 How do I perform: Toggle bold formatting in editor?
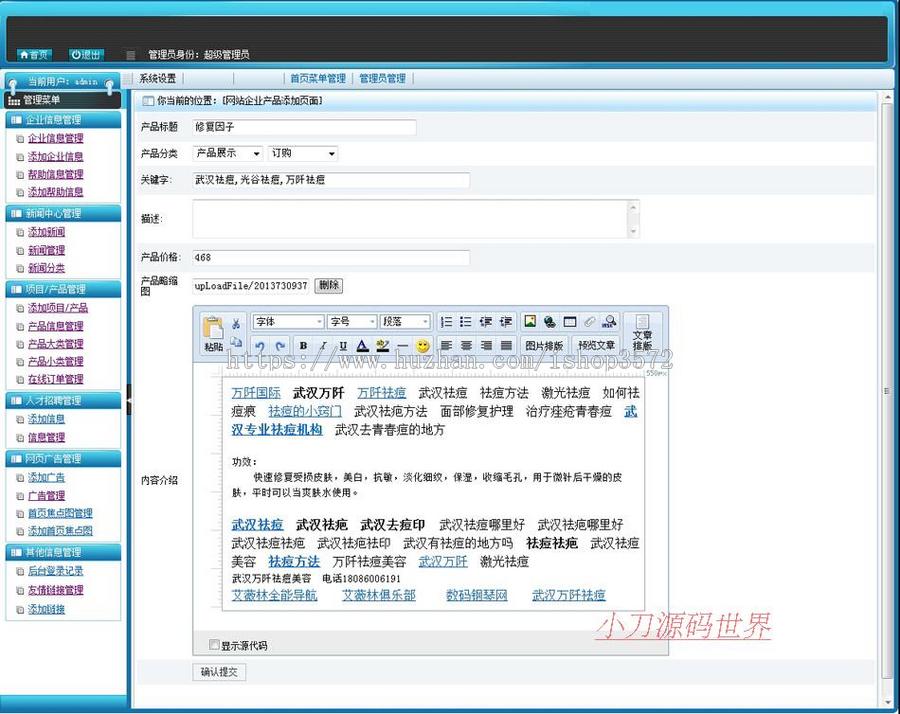click(x=303, y=346)
